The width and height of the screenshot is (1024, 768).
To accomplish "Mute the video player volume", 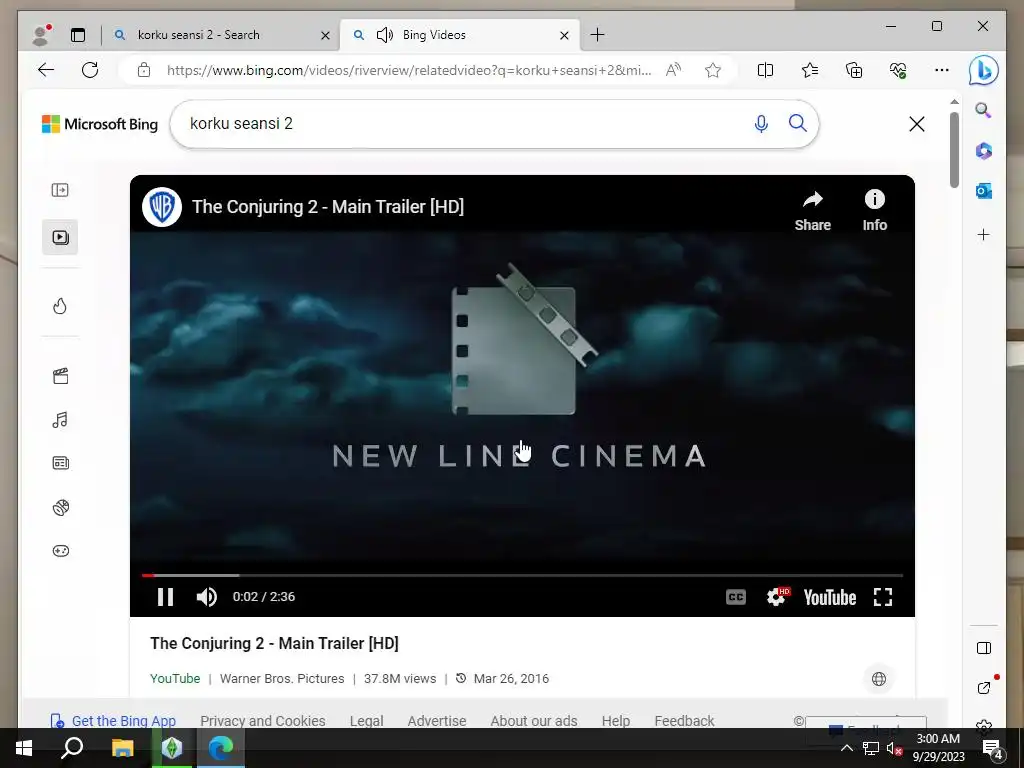I will [x=206, y=597].
